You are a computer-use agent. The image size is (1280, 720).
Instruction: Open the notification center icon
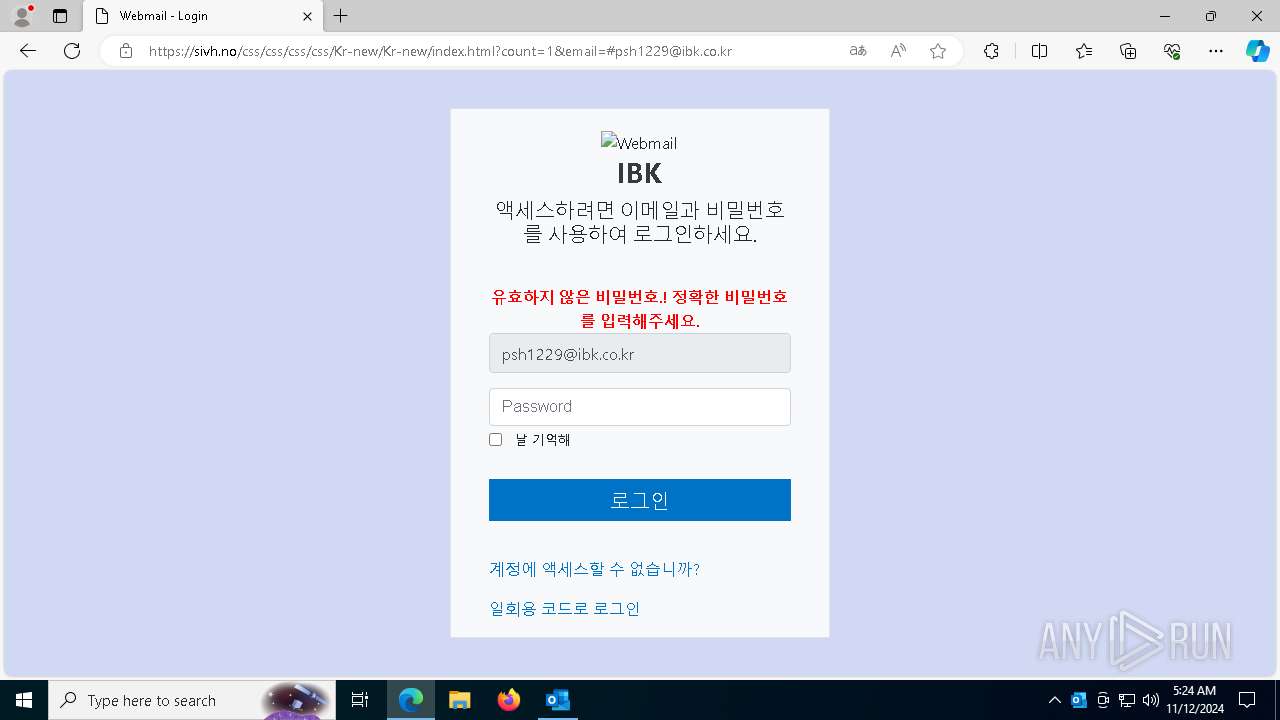1247,700
